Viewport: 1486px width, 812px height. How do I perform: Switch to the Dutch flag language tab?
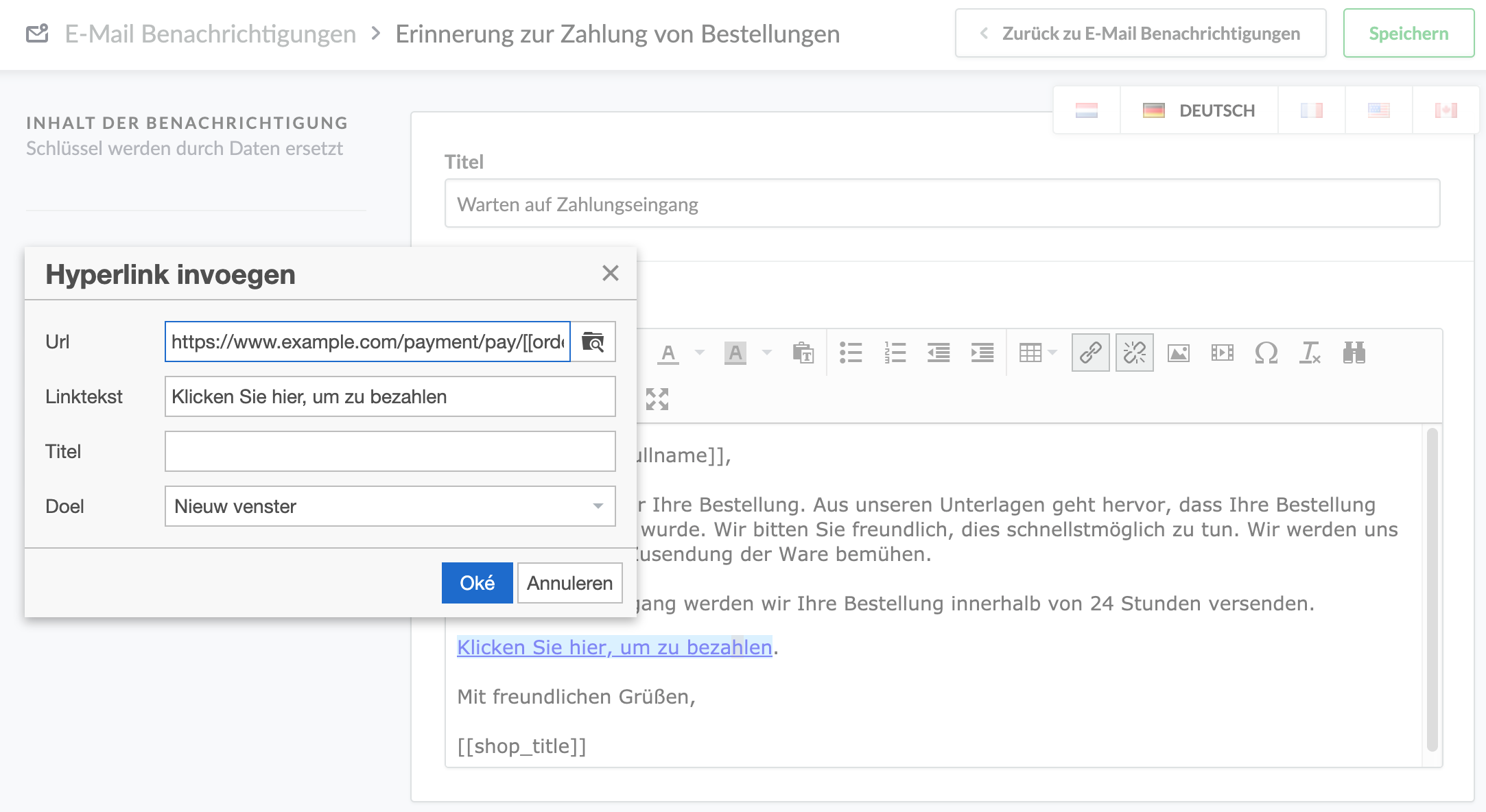(1087, 110)
